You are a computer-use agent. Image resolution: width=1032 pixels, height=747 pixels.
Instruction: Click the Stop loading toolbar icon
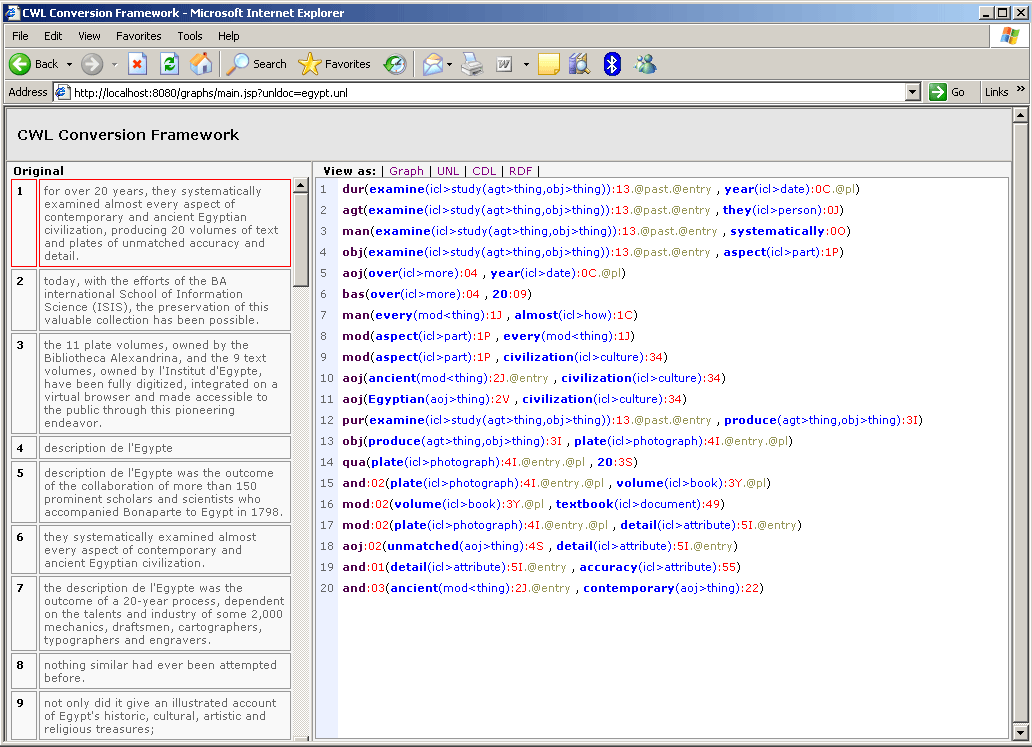(138, 64)
